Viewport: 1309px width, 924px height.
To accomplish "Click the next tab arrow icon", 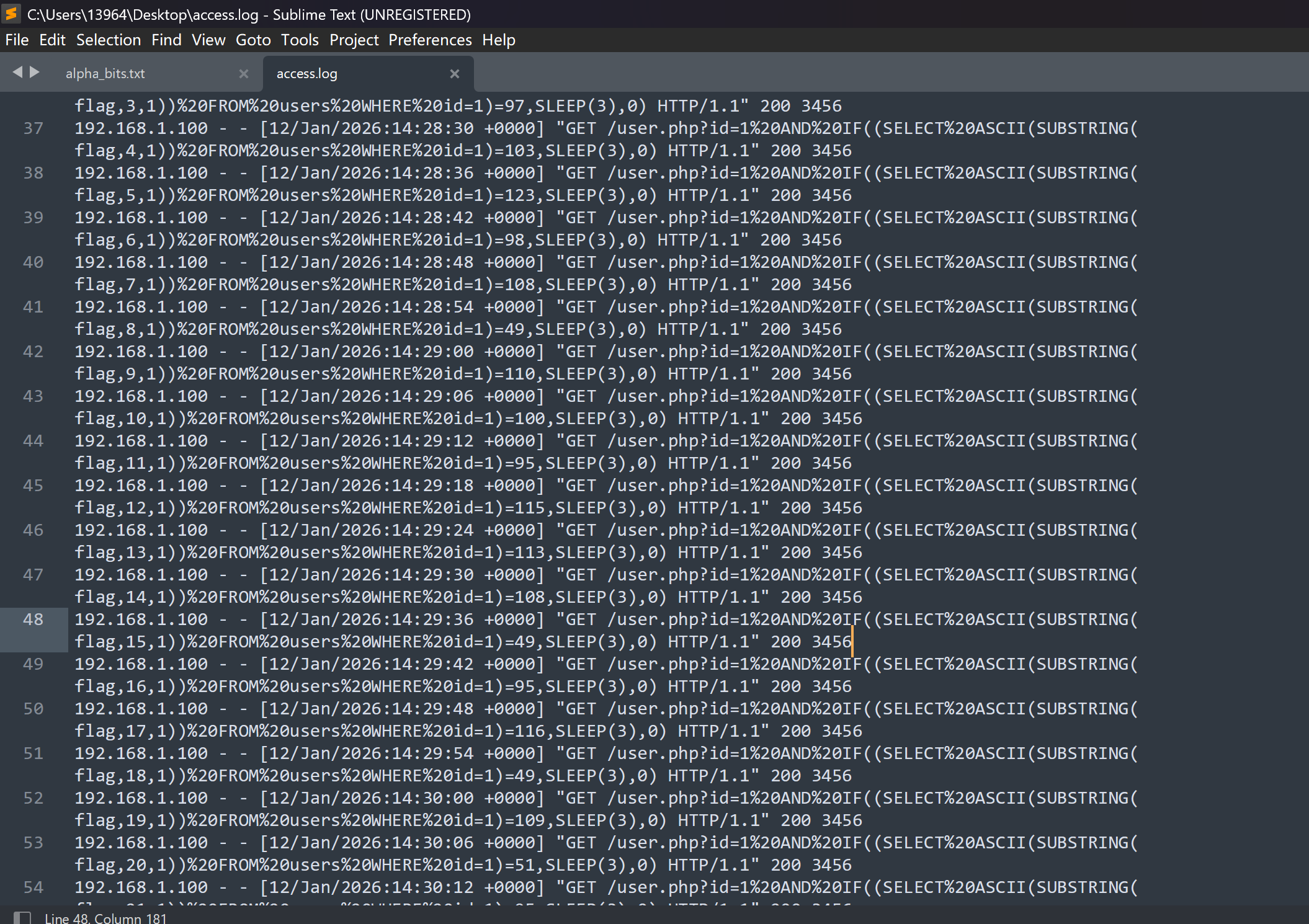I will (x=35, y=73).
